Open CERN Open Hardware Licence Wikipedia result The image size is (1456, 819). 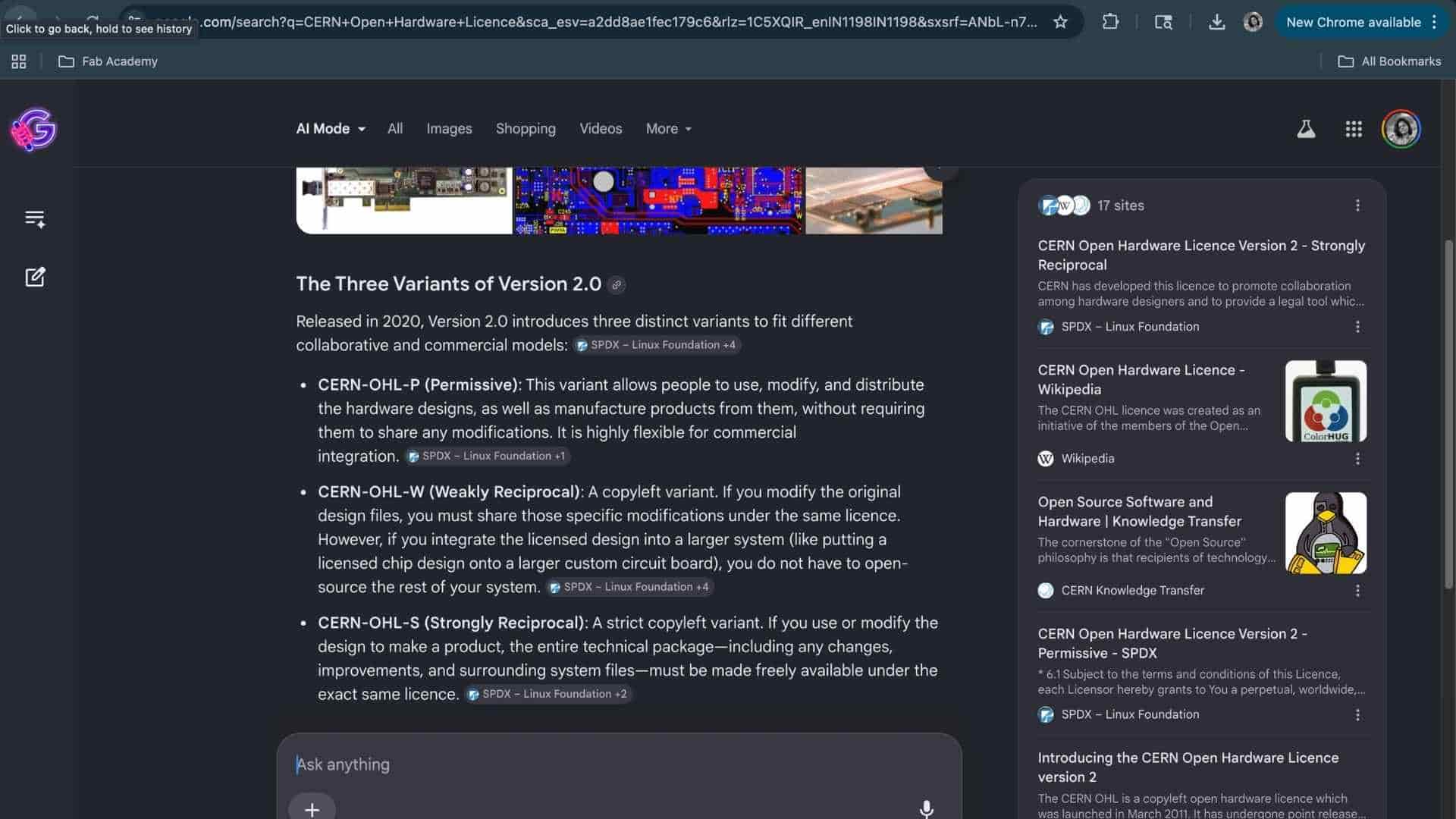tap(1141, 379)
